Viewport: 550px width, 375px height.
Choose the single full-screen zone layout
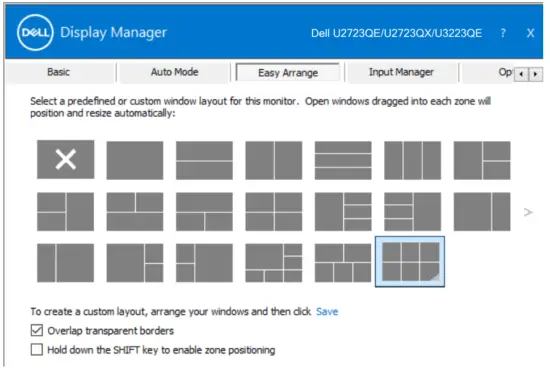pyautogui.click(x=135, y=160)
